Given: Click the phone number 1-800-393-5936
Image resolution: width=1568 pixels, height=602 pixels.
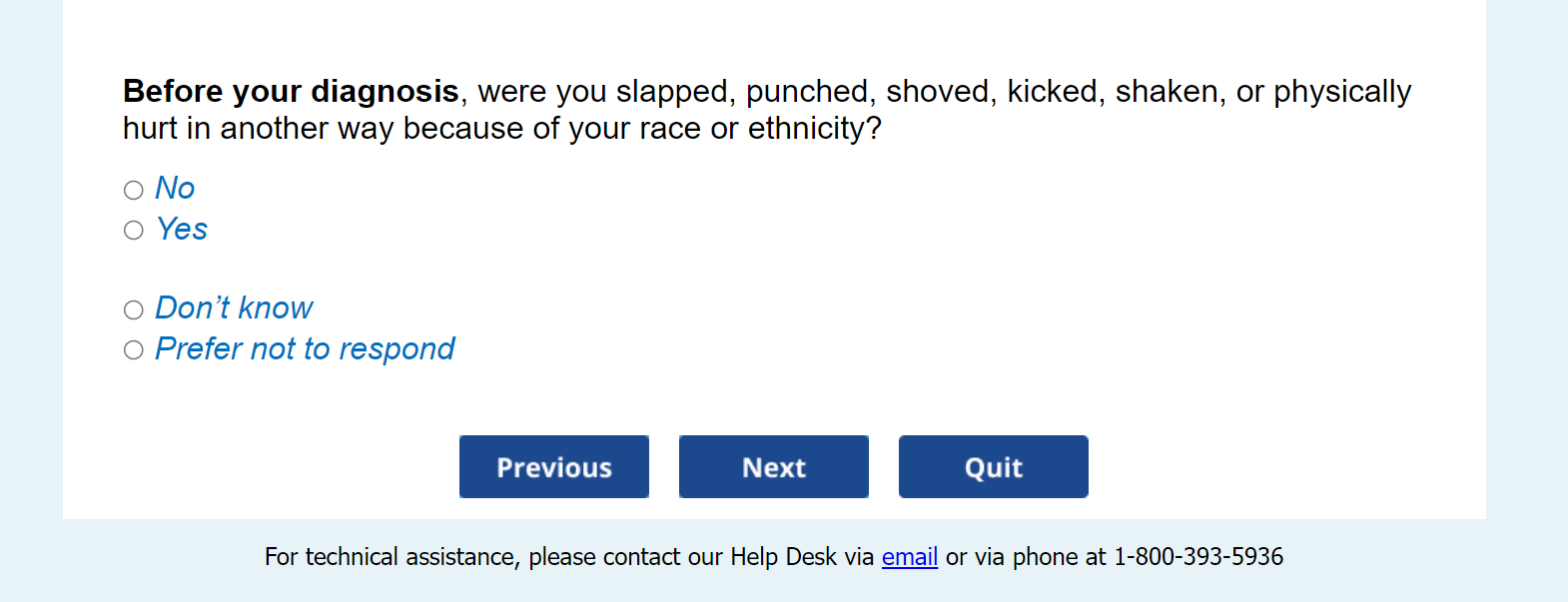Looking at the screenshot, I should click(1198, 556).
